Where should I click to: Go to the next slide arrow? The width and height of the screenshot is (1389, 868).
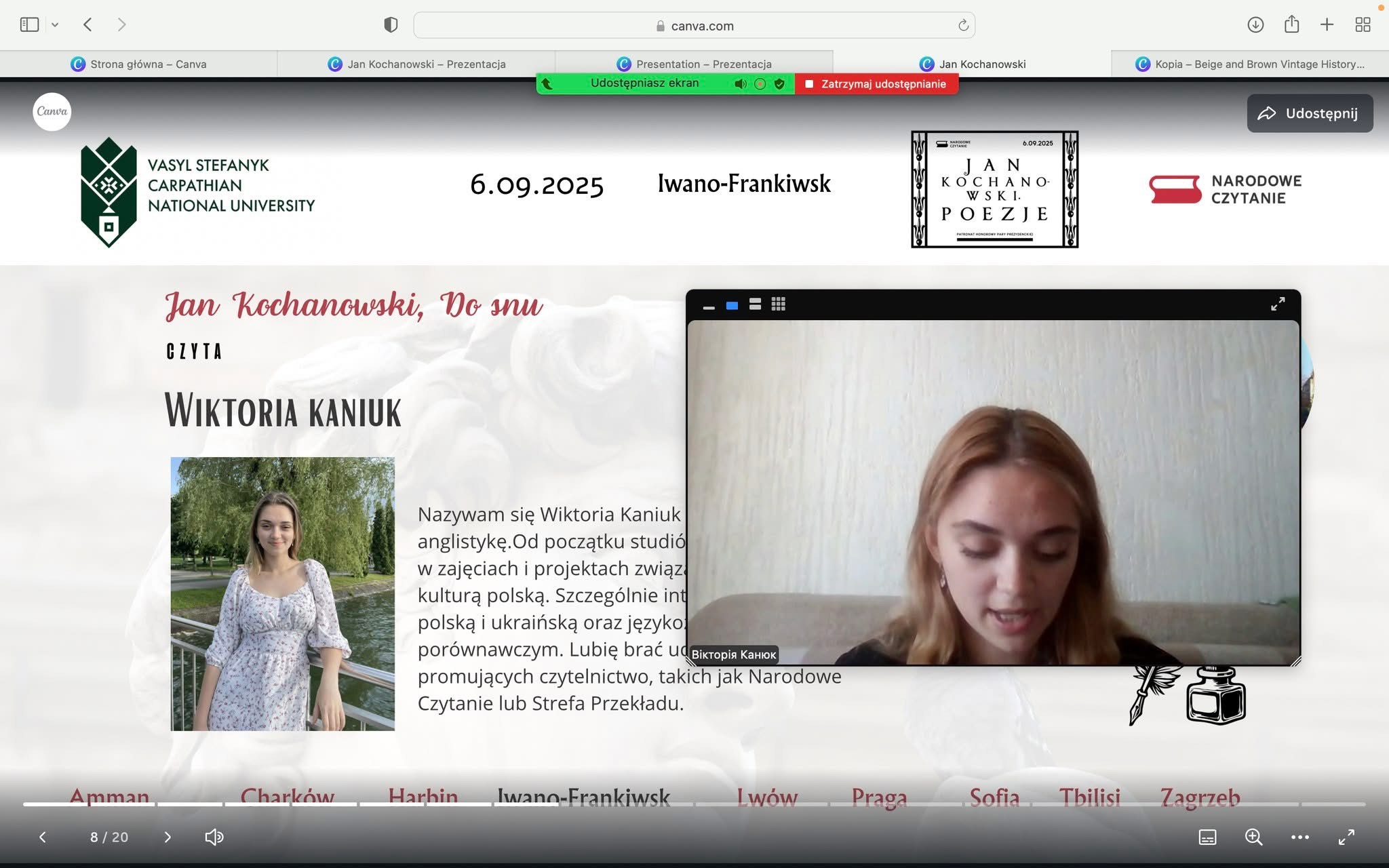(x=168, y=837)
